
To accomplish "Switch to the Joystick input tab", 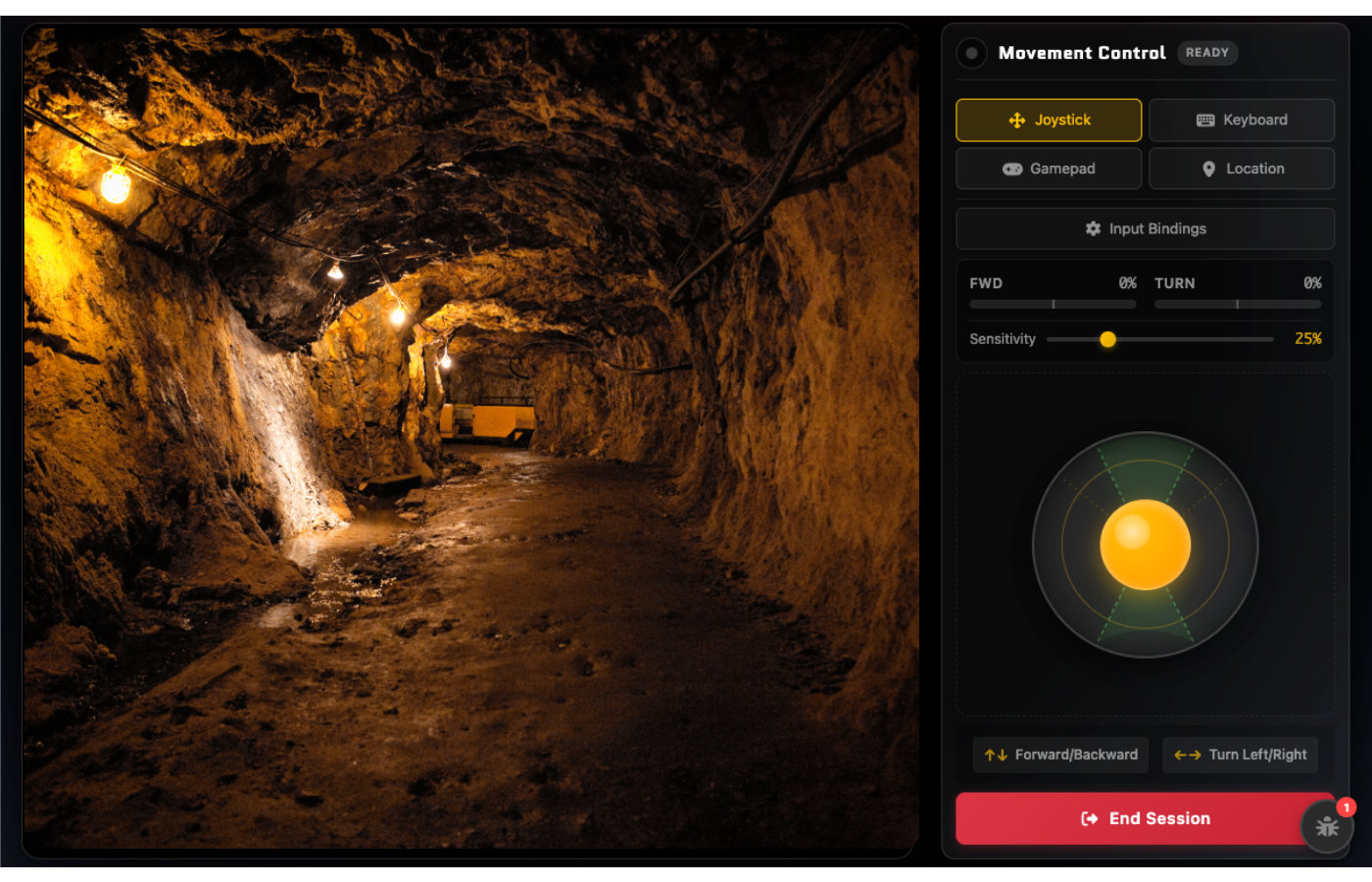I will pyautogui.click(x=1049, y=120).
